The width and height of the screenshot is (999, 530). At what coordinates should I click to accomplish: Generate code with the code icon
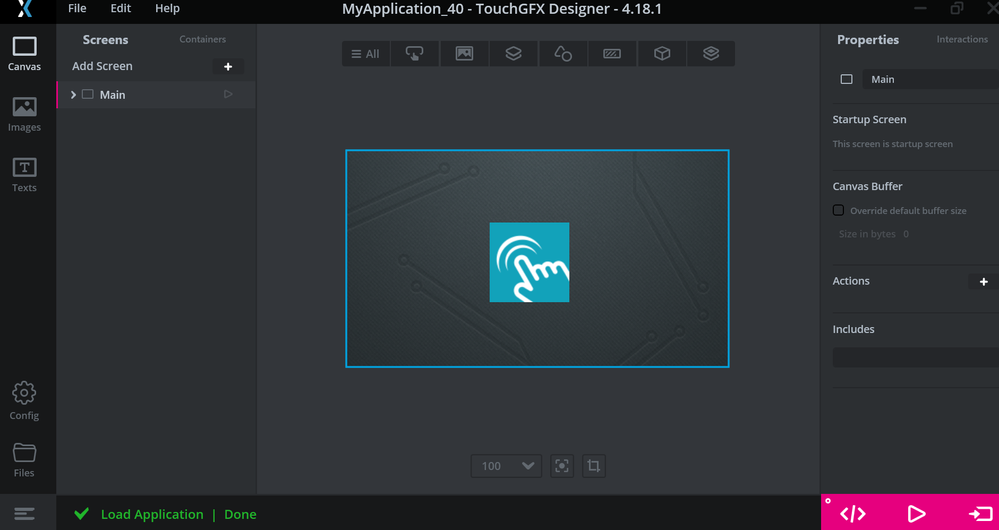(852, 513)
